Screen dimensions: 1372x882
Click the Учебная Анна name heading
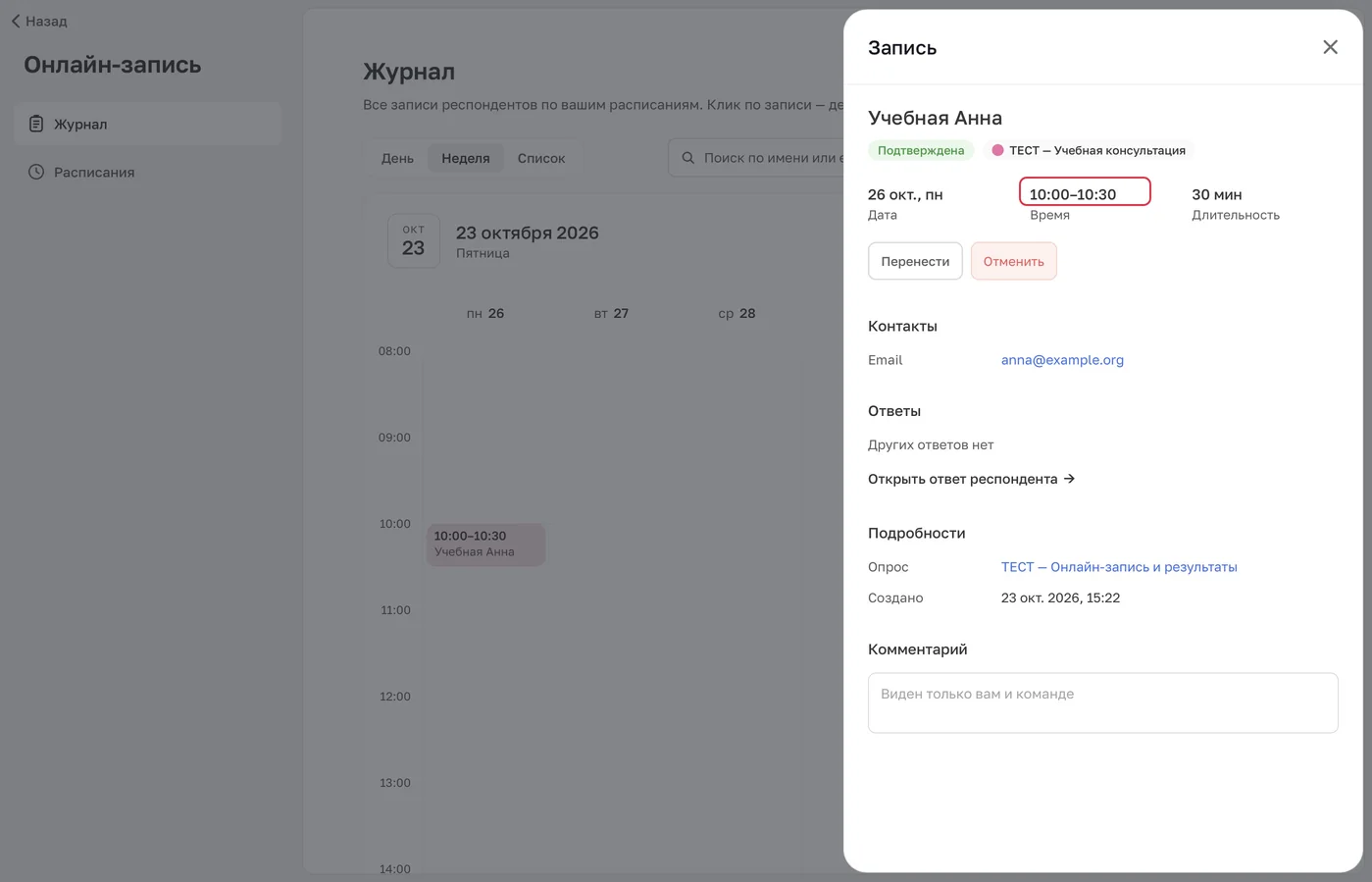point(935,118)
